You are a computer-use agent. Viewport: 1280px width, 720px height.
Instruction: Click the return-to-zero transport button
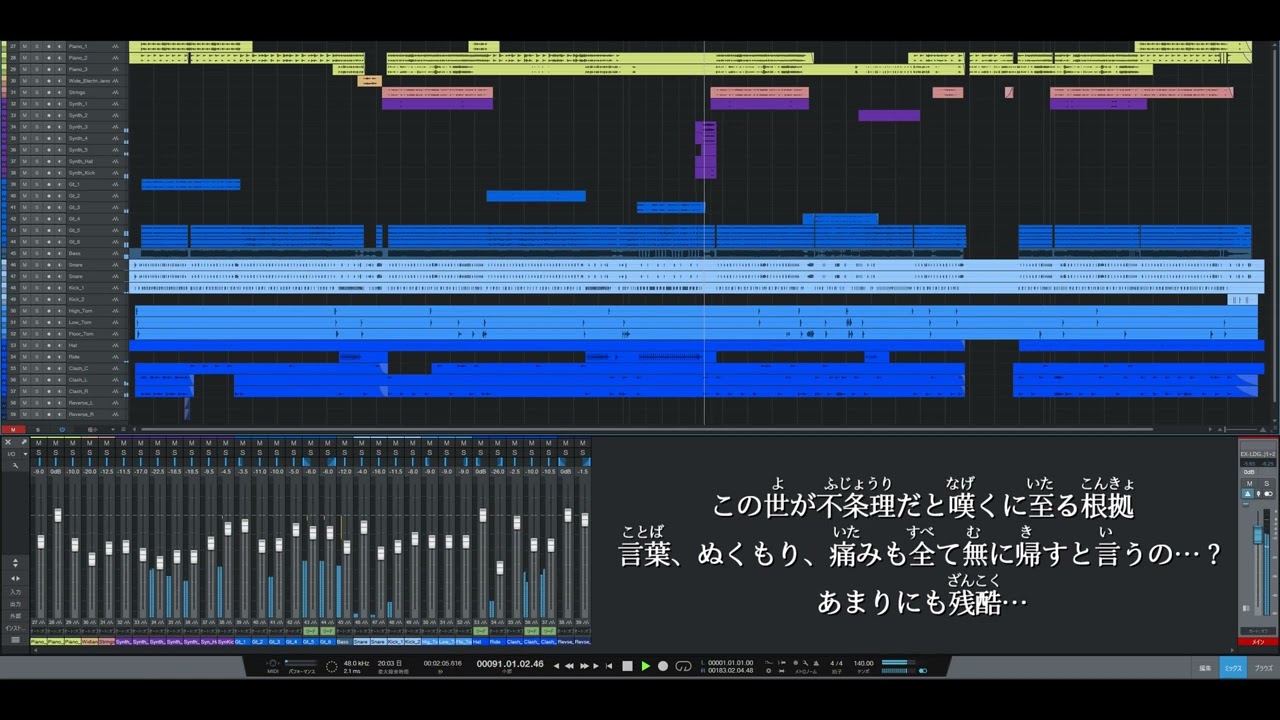point(608,666)
